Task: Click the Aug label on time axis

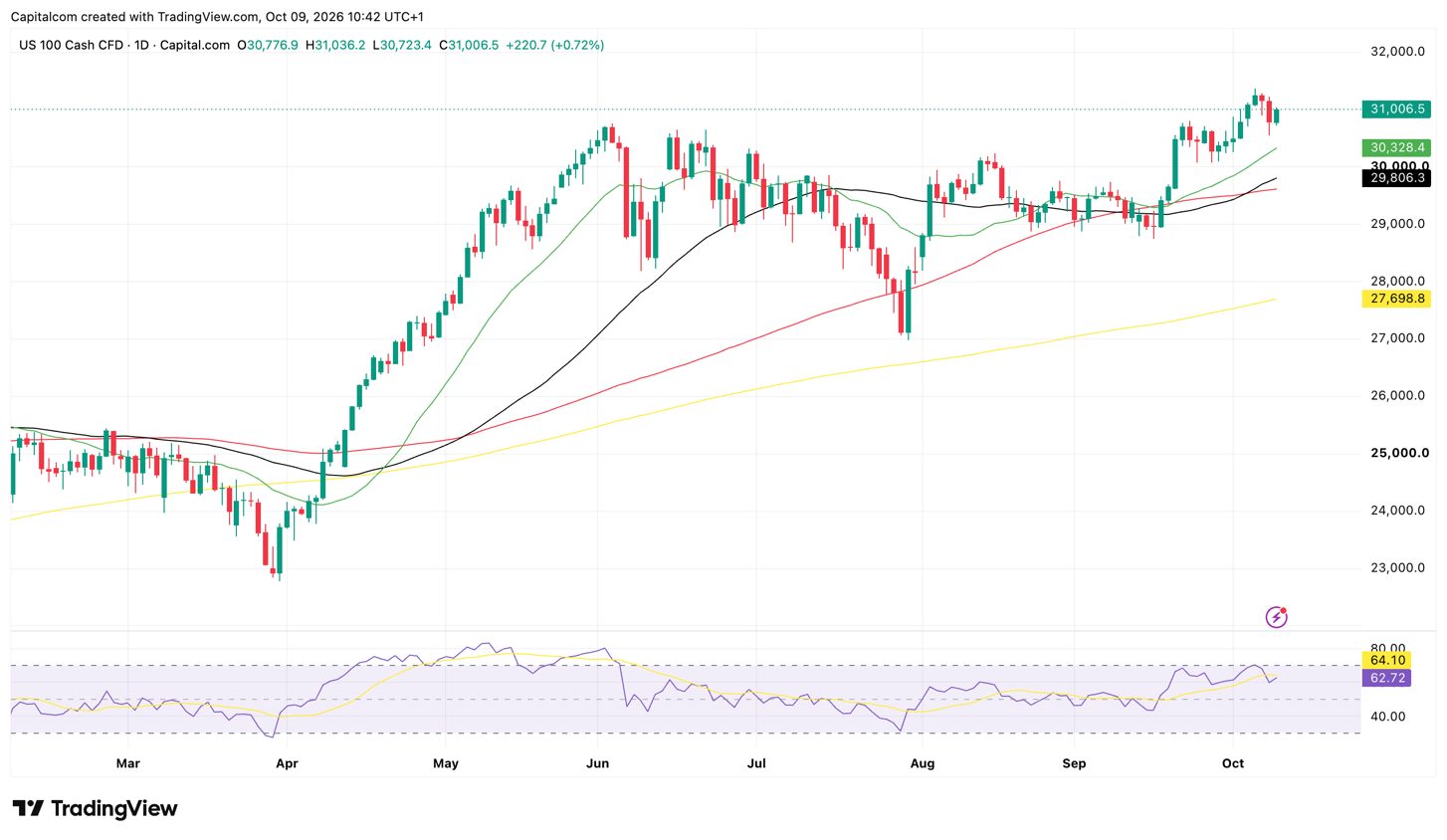Action: click(x=923, y=763)
